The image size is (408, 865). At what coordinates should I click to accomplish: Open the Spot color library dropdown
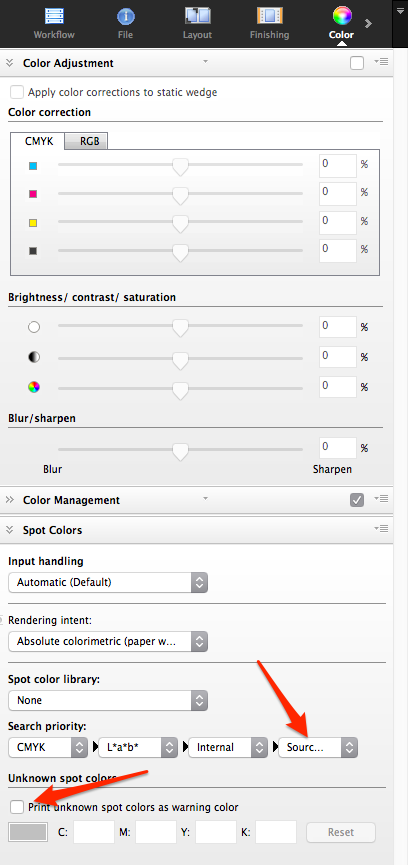[108, 700]
